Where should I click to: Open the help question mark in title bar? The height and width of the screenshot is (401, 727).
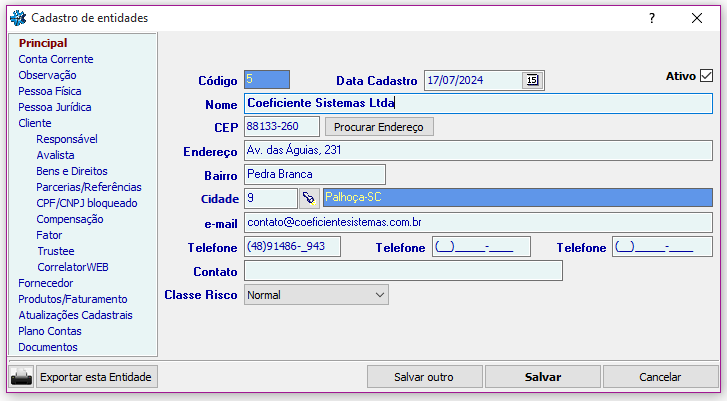652,18
